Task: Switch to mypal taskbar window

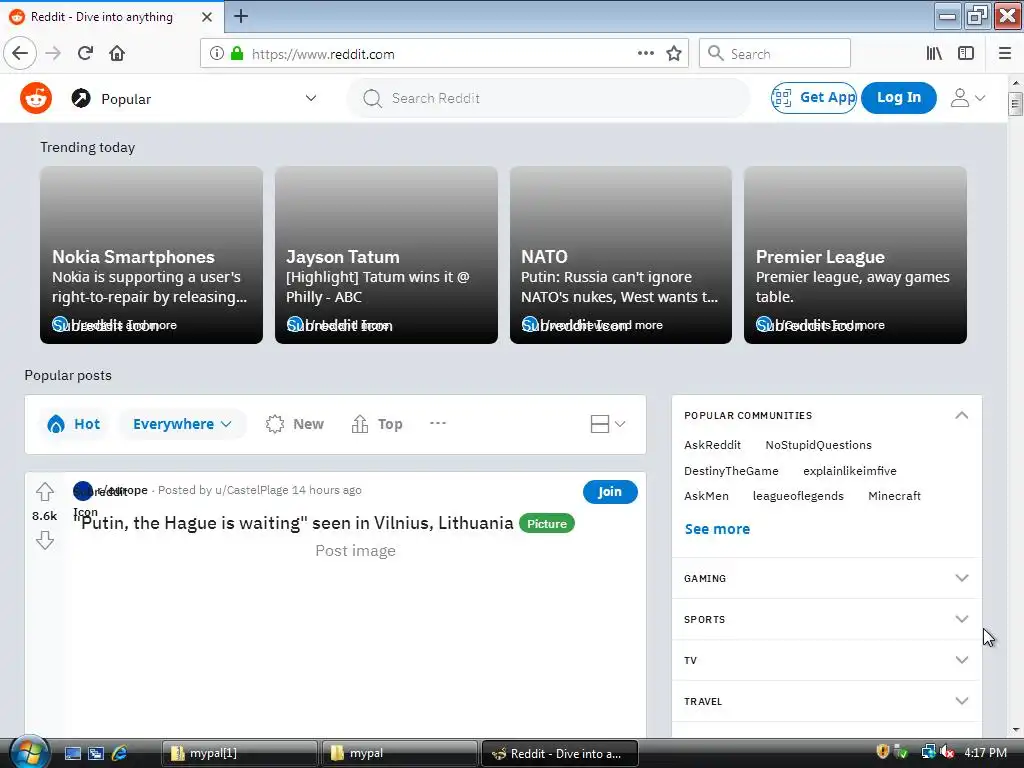Action: click(x=400, y=753)
